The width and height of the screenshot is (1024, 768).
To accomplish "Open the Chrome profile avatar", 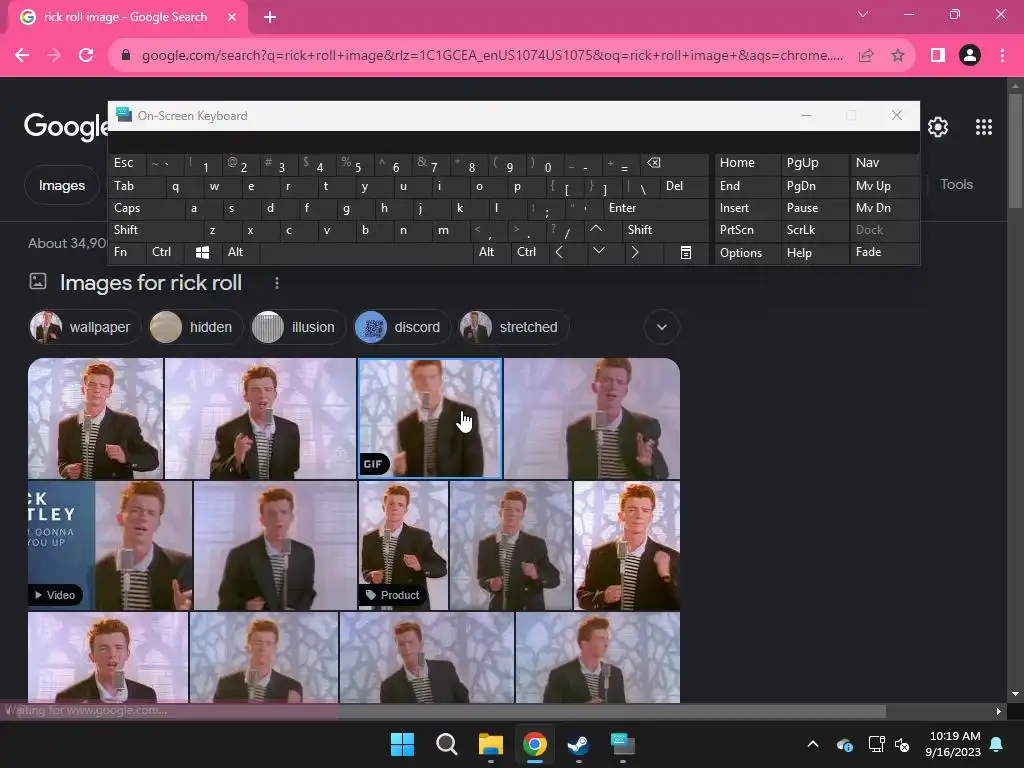I will [x=970, y=56].
